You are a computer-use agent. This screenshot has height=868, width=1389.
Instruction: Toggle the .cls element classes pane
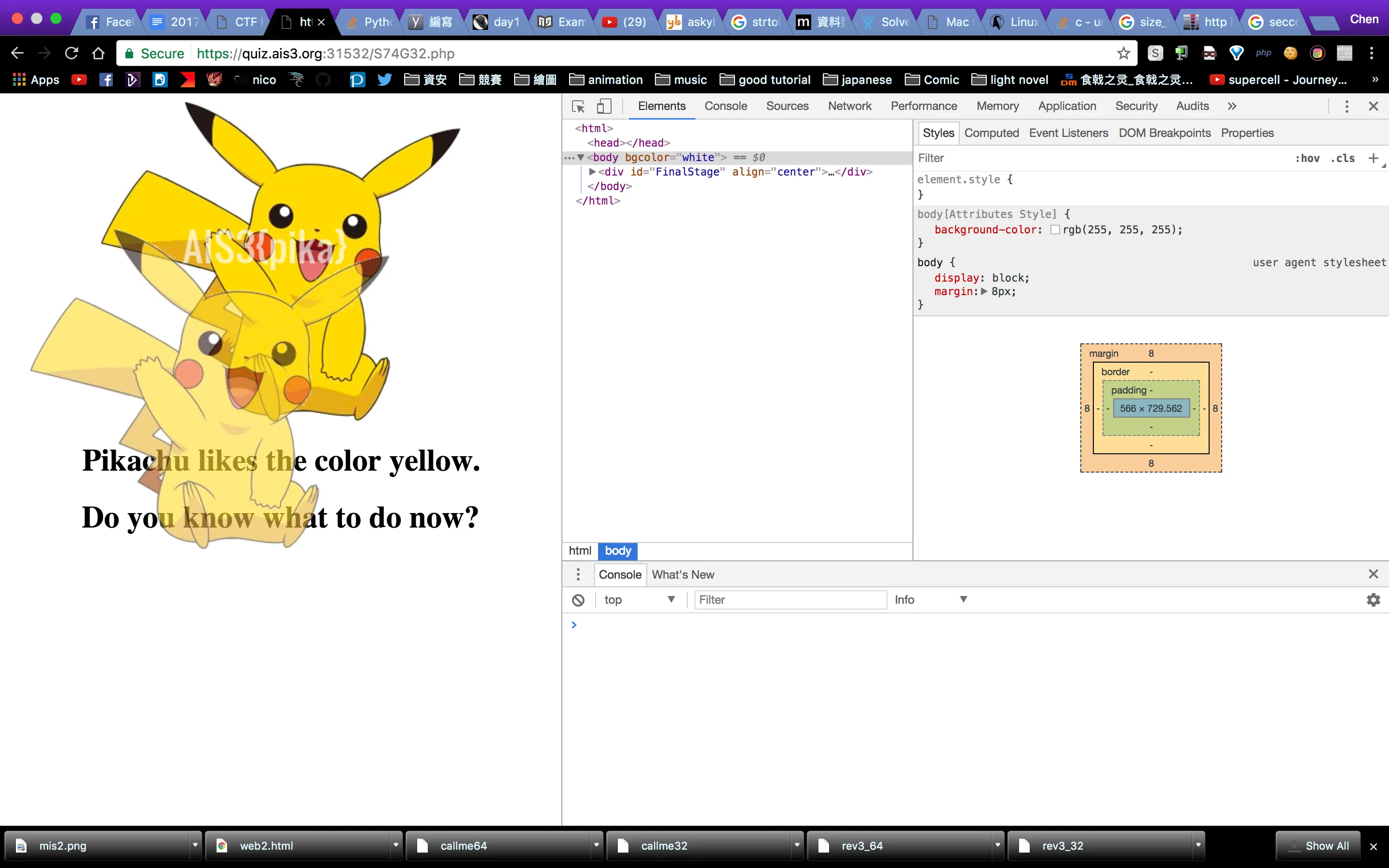tap(1343, 159)
